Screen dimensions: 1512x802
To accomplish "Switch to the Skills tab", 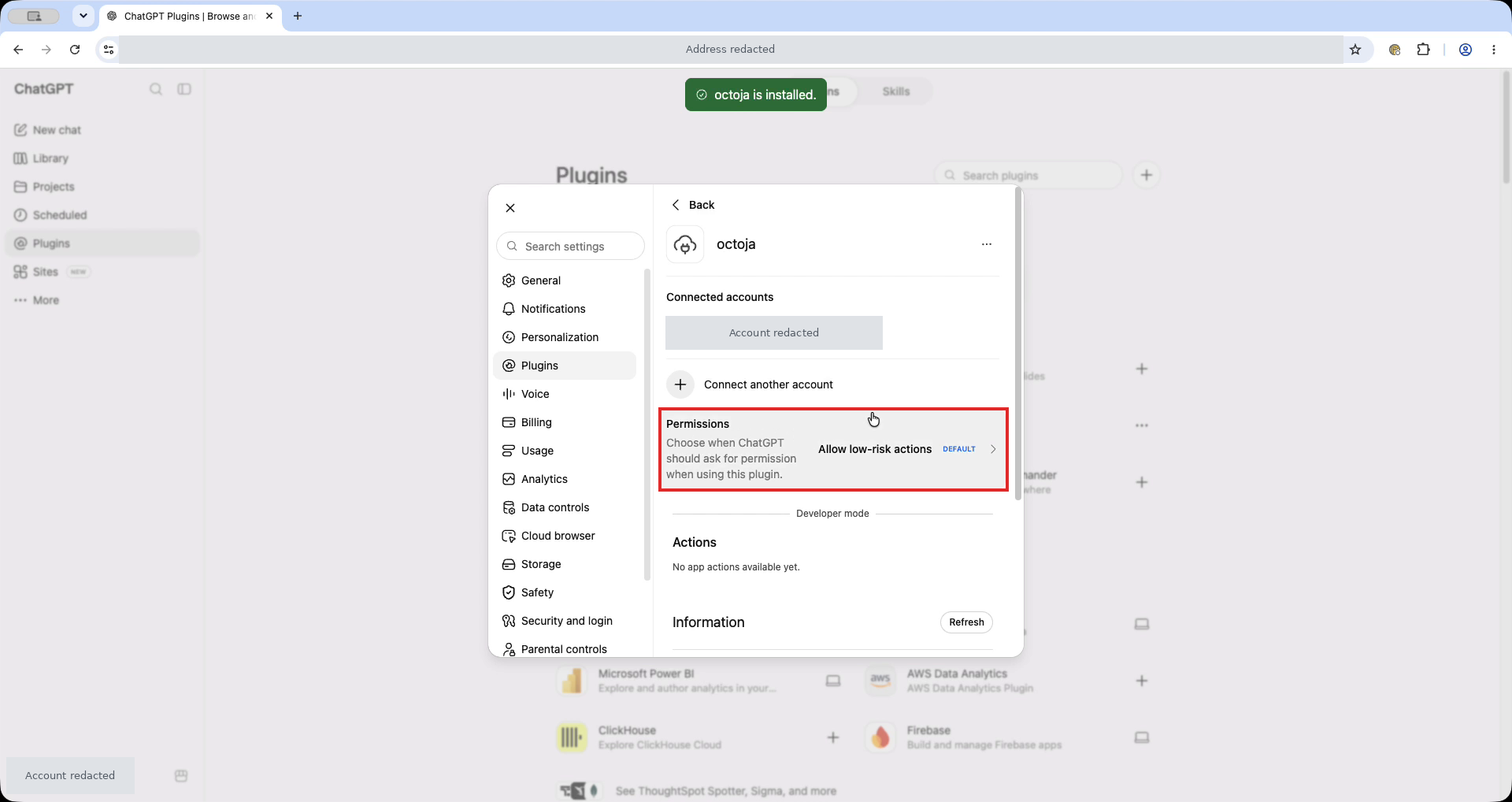I will coord(896,91).
